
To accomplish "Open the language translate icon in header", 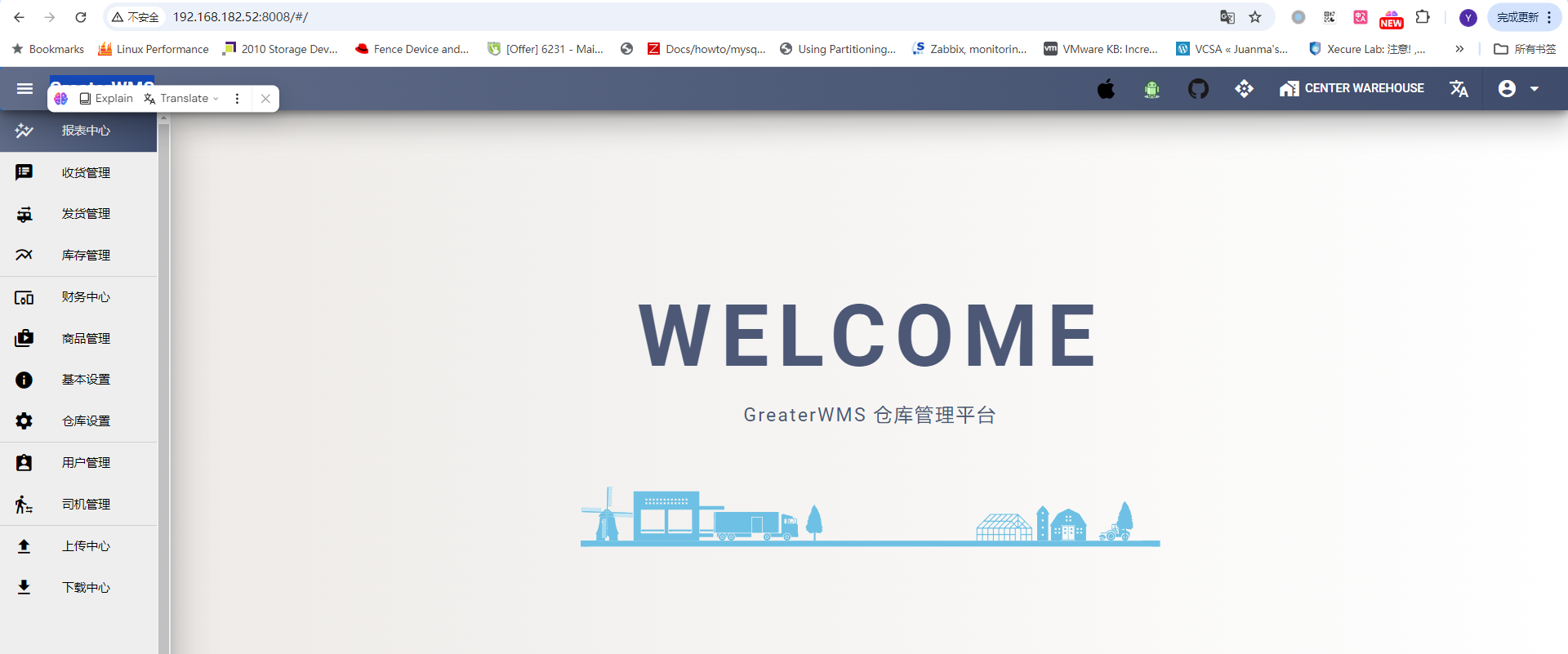I will click(x=1459, y=88).
